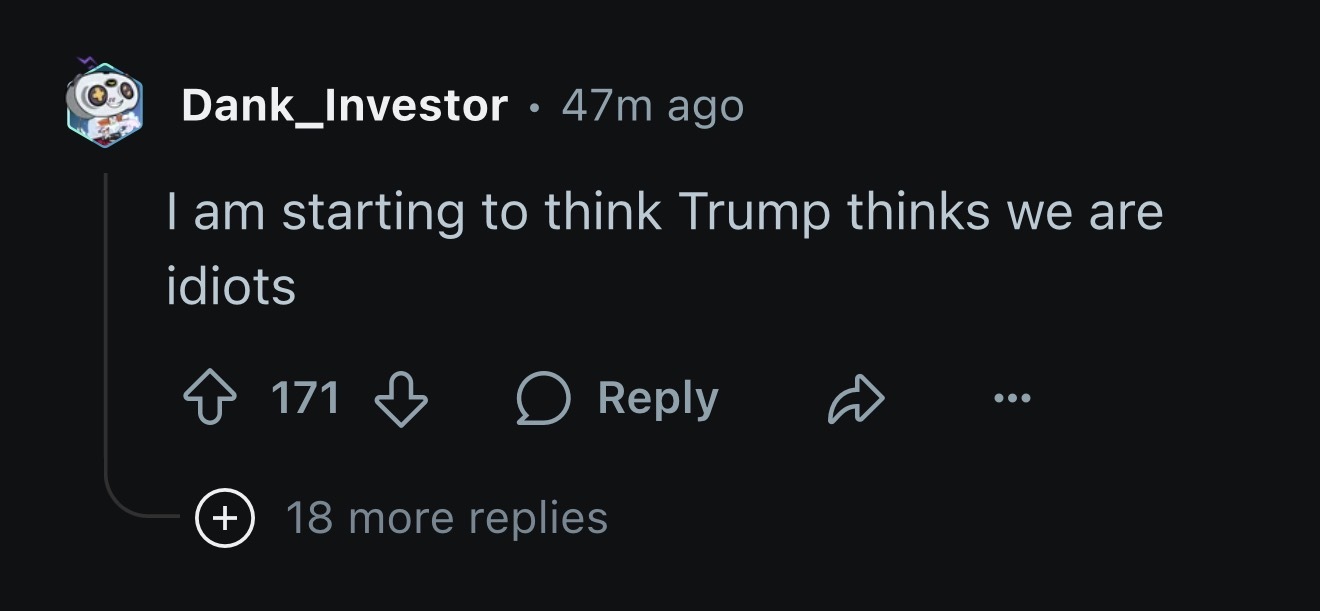Click the 171 vote count

[x=305, y=399]
